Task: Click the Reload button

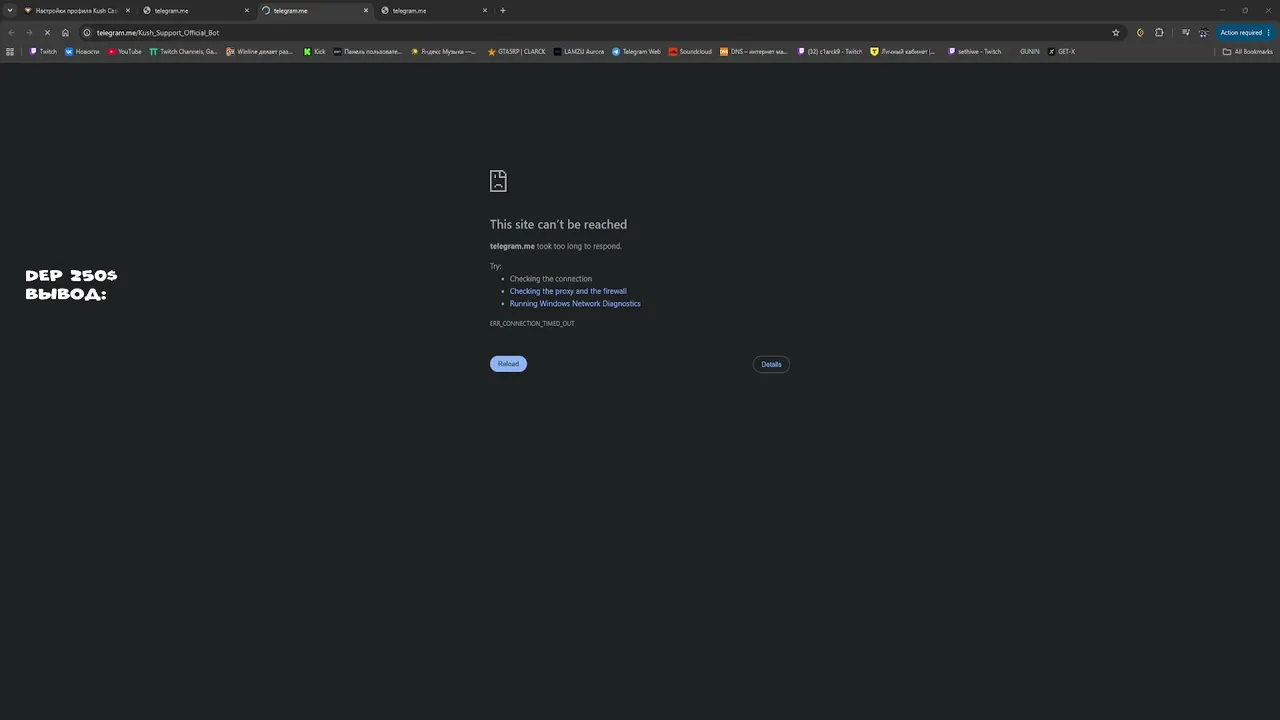Action: click(508, 364)
